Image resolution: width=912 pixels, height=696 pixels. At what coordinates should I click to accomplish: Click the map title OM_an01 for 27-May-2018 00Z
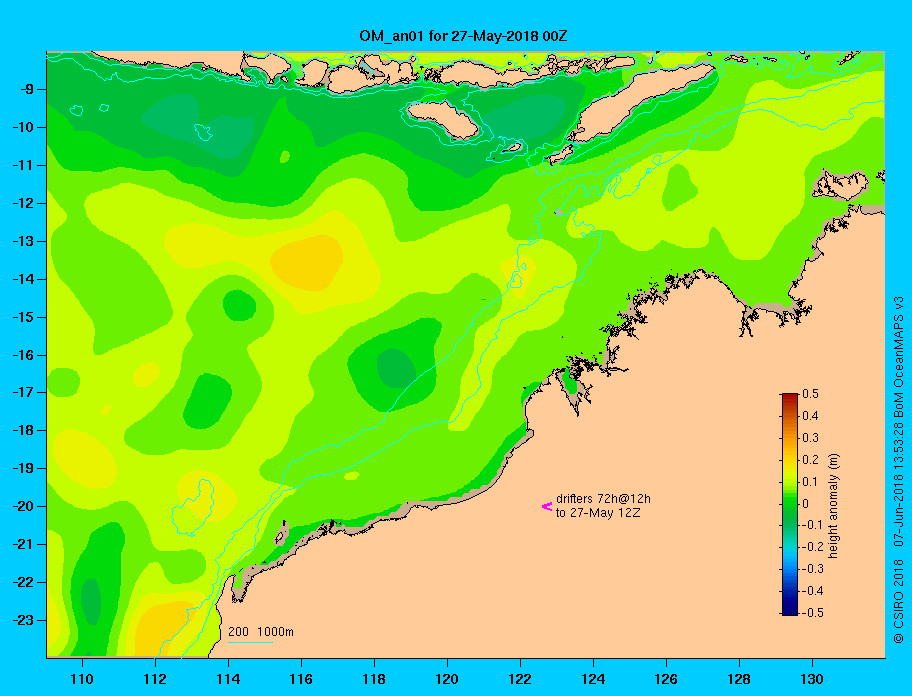463,36
